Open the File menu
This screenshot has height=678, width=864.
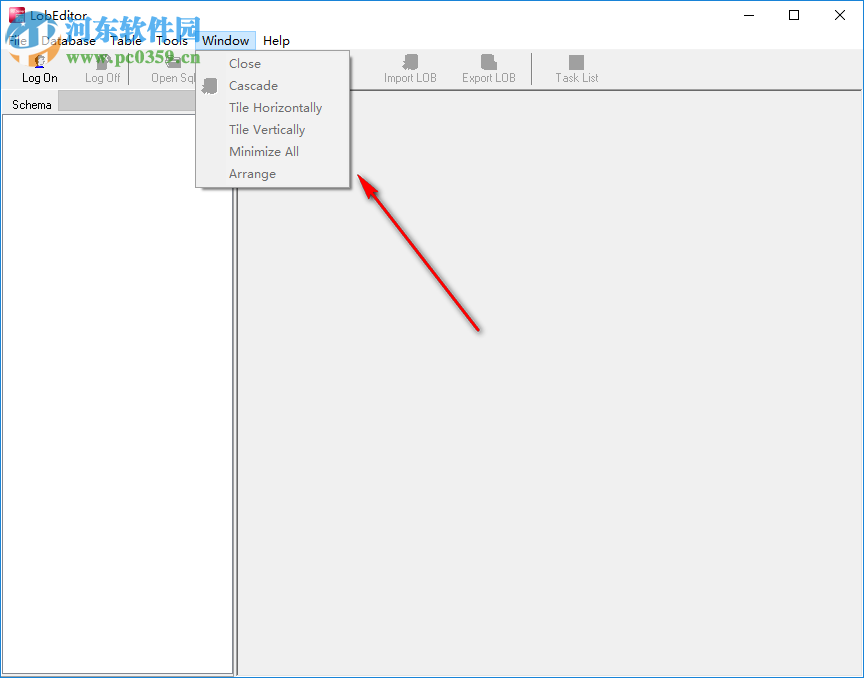[17, 41]
